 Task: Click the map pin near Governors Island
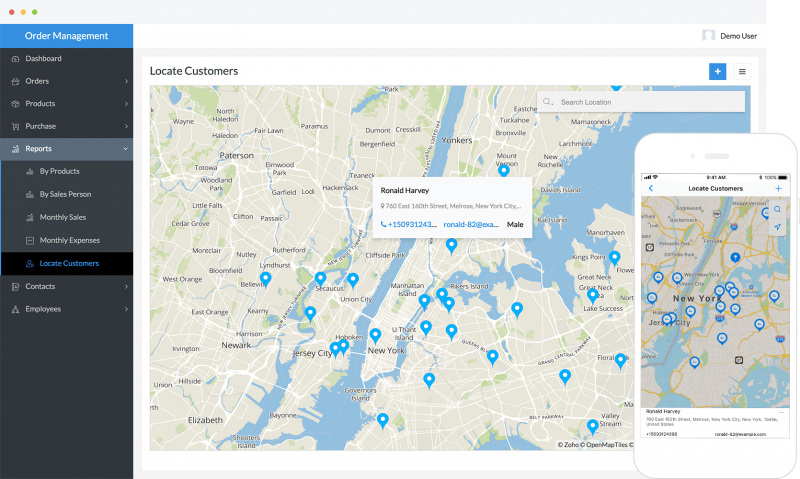[x=382, y=421]
